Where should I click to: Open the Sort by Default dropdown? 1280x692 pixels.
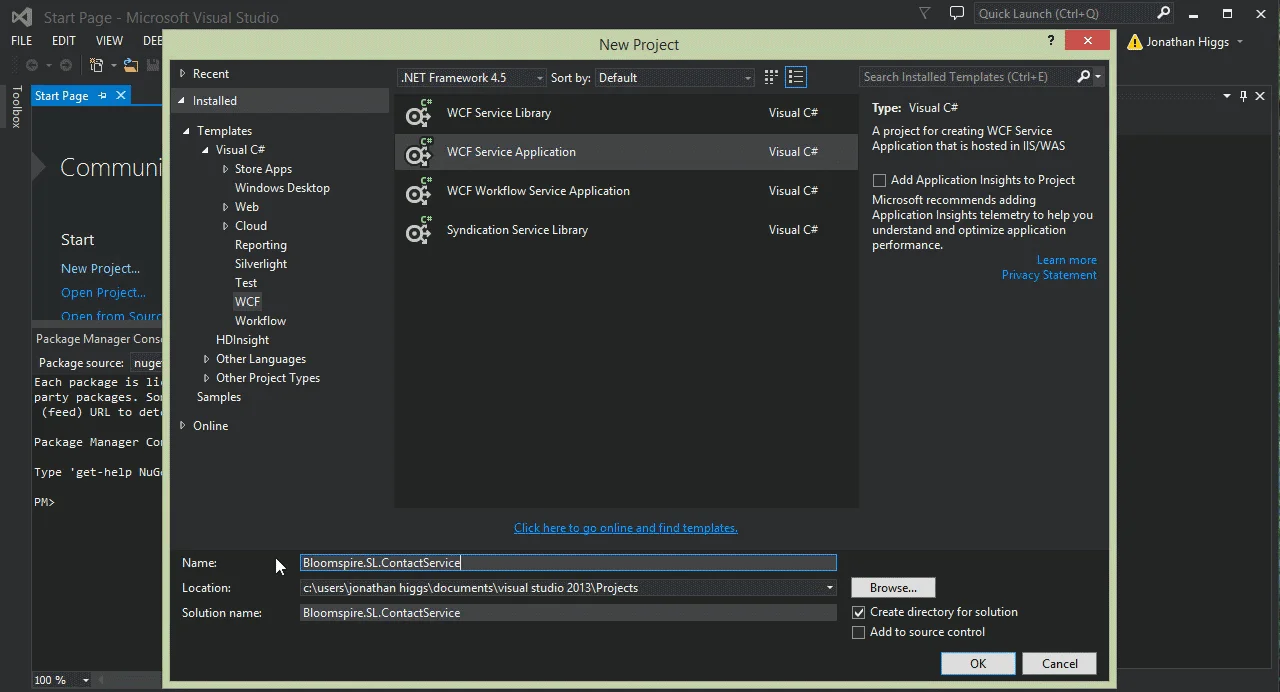tap(747, 77)
